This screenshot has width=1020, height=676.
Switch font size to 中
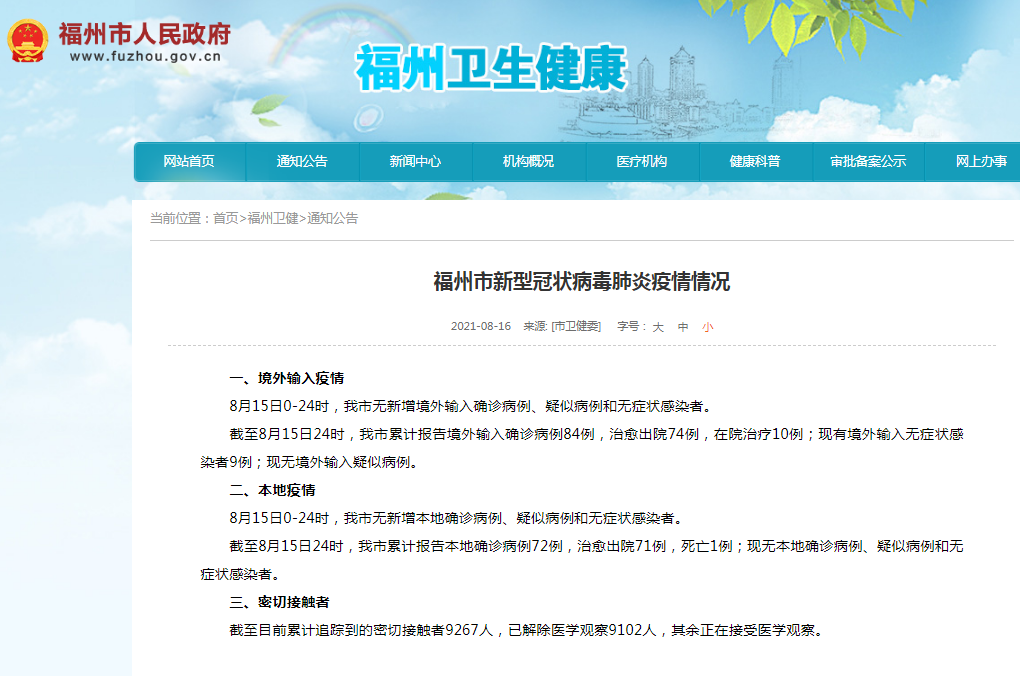[x=683, y=327]
